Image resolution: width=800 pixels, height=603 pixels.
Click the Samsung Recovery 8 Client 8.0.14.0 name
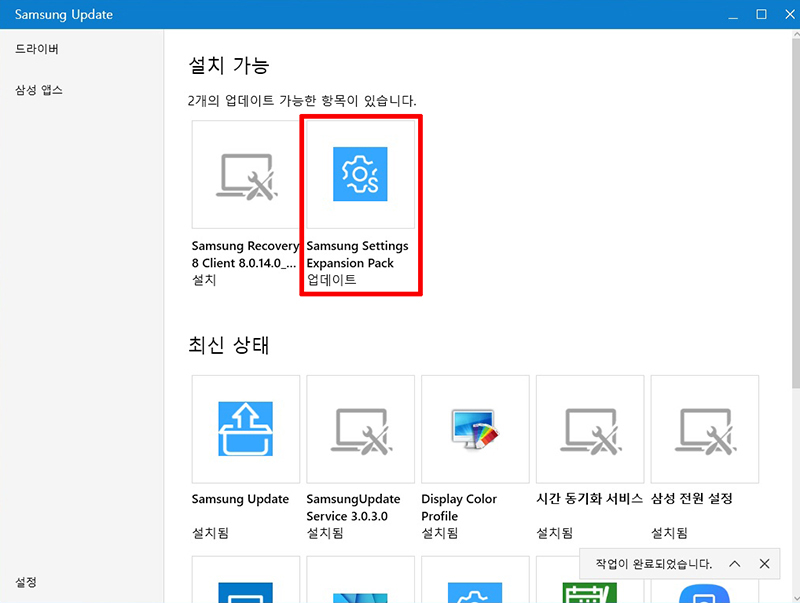245,255
